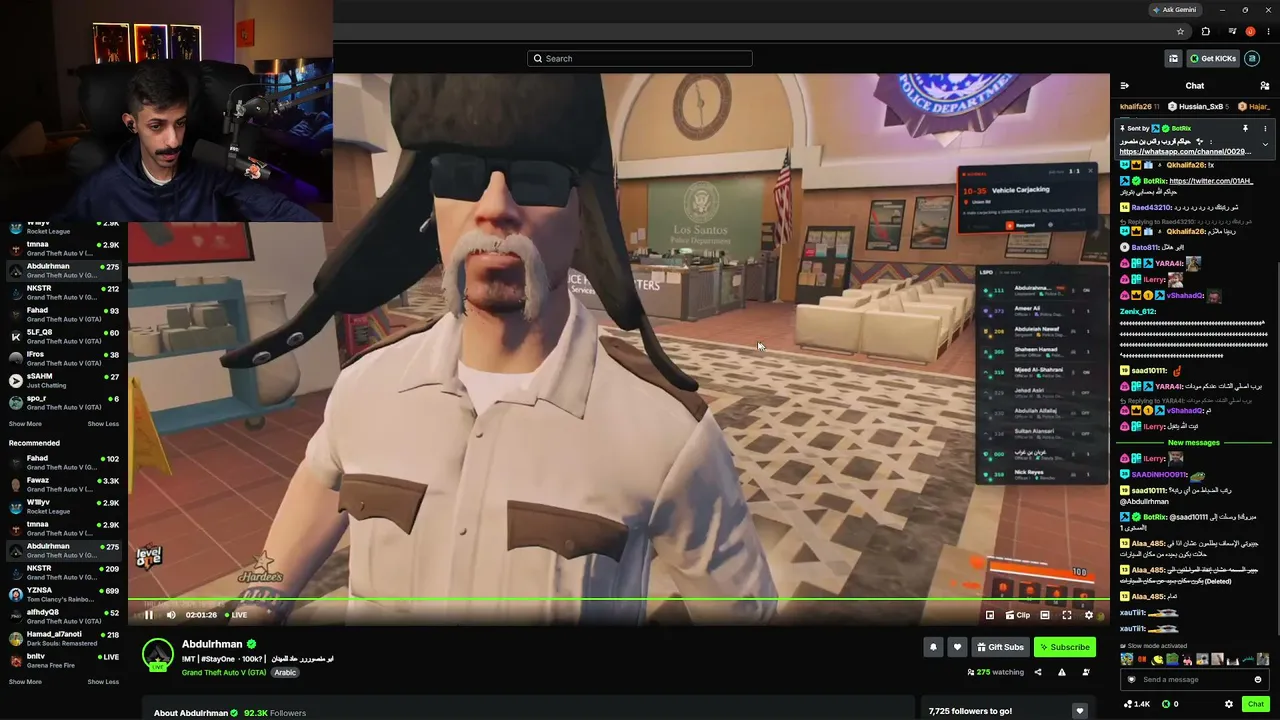Viewport: 1280px width, 720px height.
Task: Collapse followed channels with Show Less
Action: (103, 424)
